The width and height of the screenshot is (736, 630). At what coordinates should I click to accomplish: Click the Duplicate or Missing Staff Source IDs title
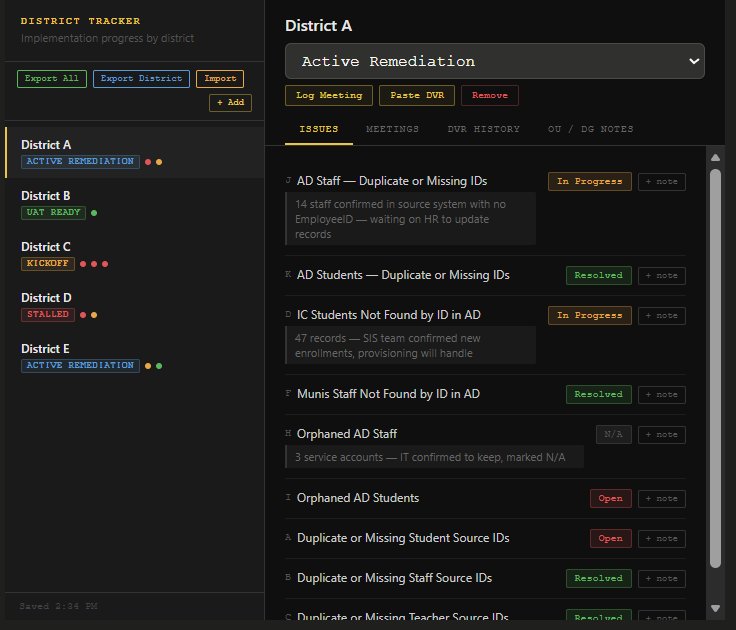(394, 577)
